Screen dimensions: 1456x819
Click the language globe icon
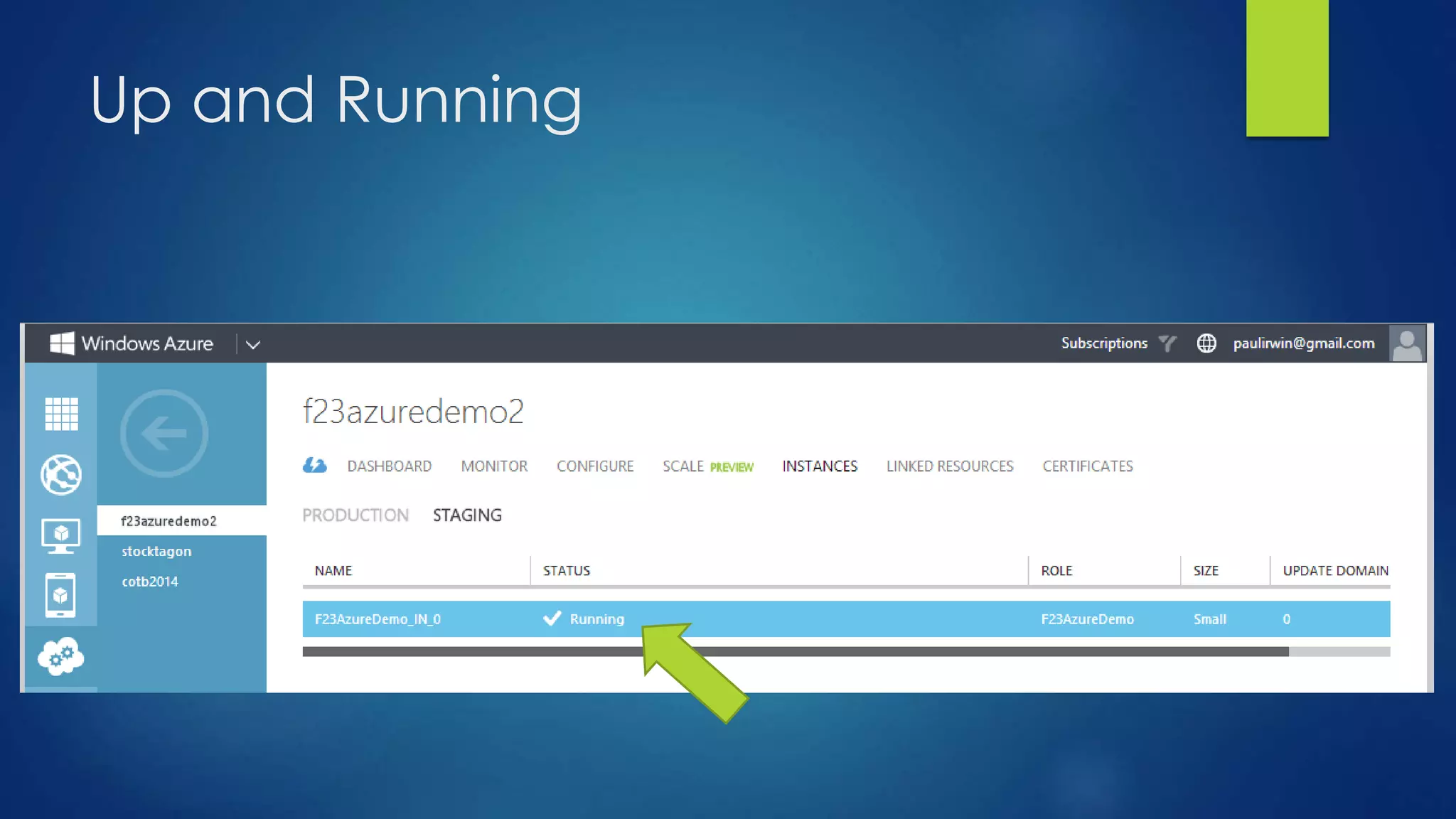(1206, 343)
